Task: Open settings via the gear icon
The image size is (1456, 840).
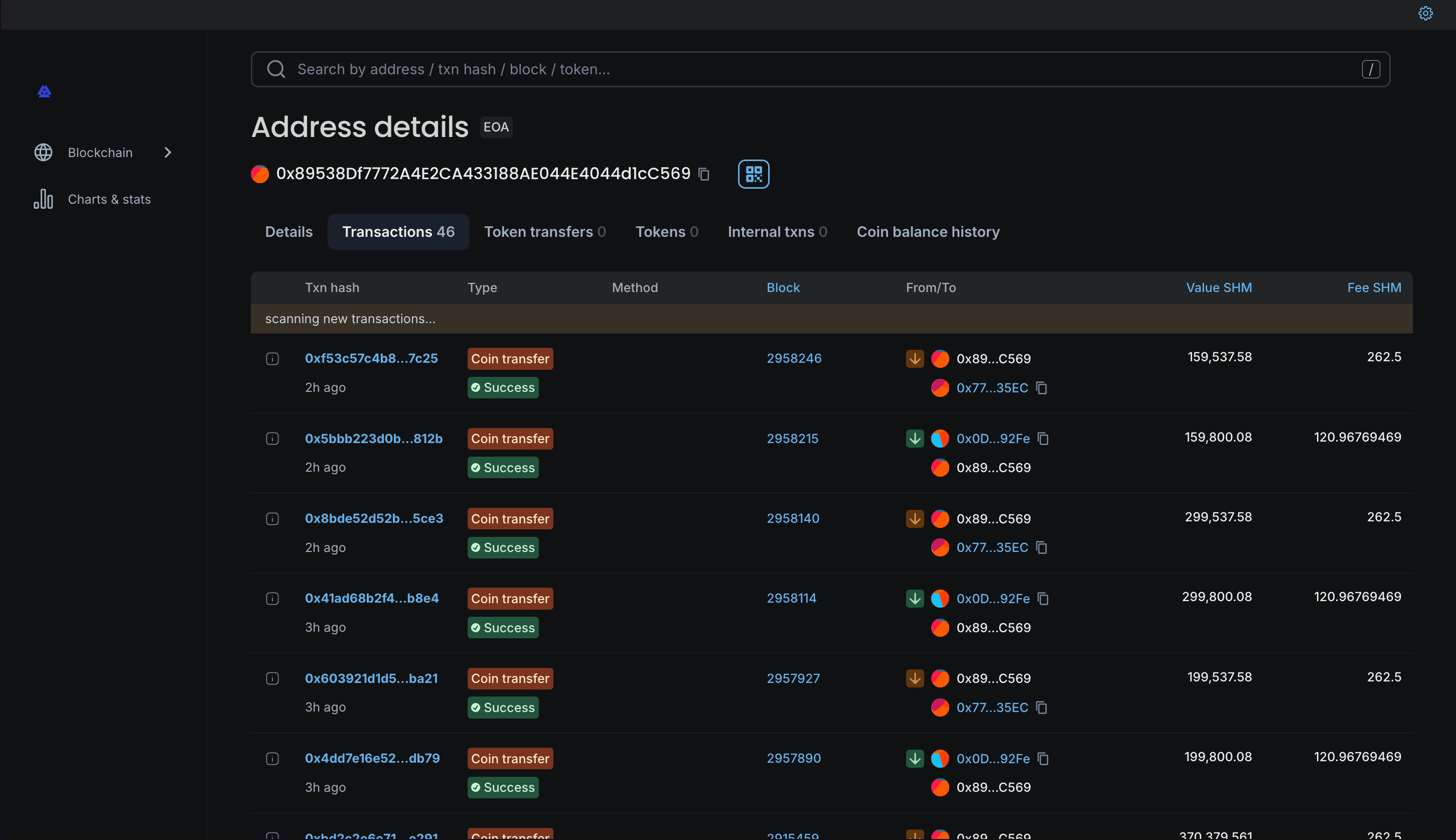Action: click(x=1425, y=13)
